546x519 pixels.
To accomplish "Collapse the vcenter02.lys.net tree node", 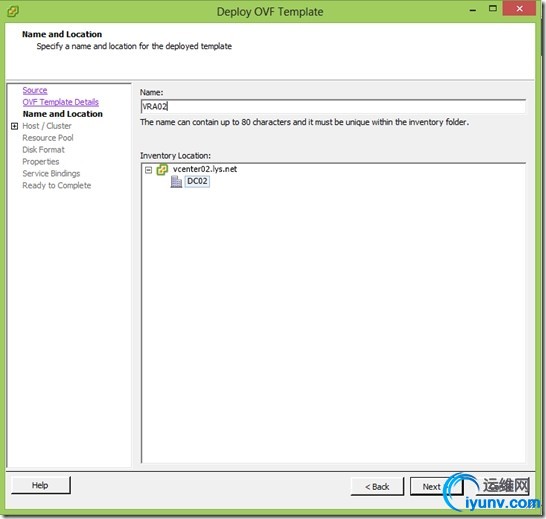I will click(x=149, y=170).
